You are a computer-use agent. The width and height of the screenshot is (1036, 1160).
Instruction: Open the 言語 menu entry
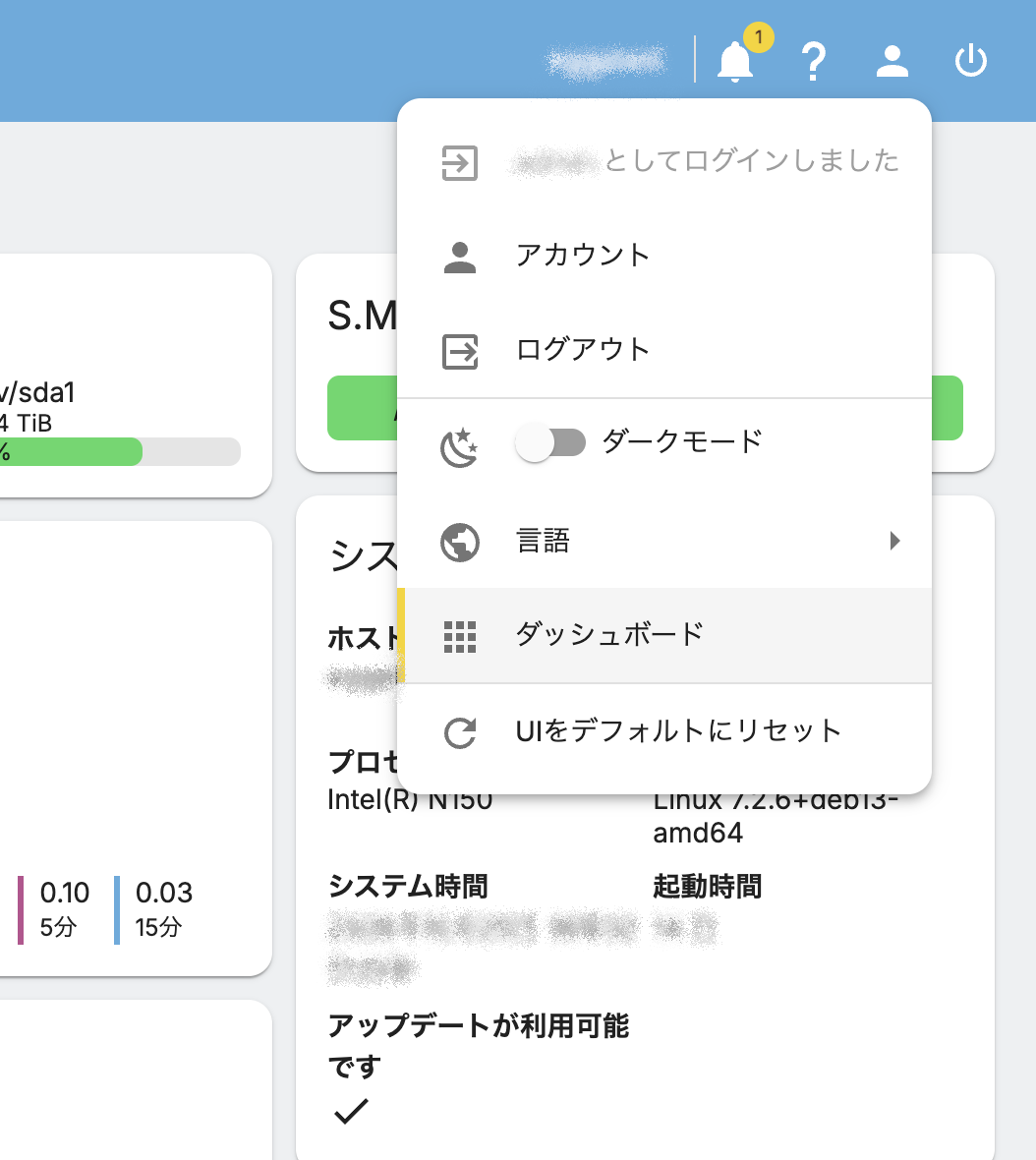pyautogui.click(x=664, y=541)
